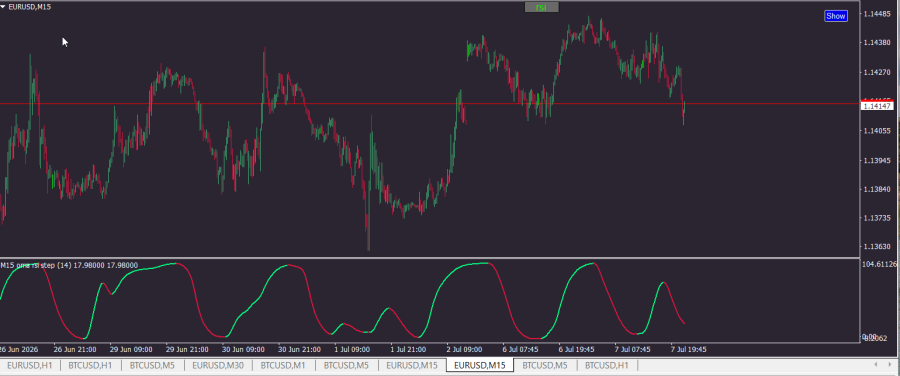Click the 1.14485 price axis label
The height and width of the screenshot is (376, 900).
(x=876, y=14)
